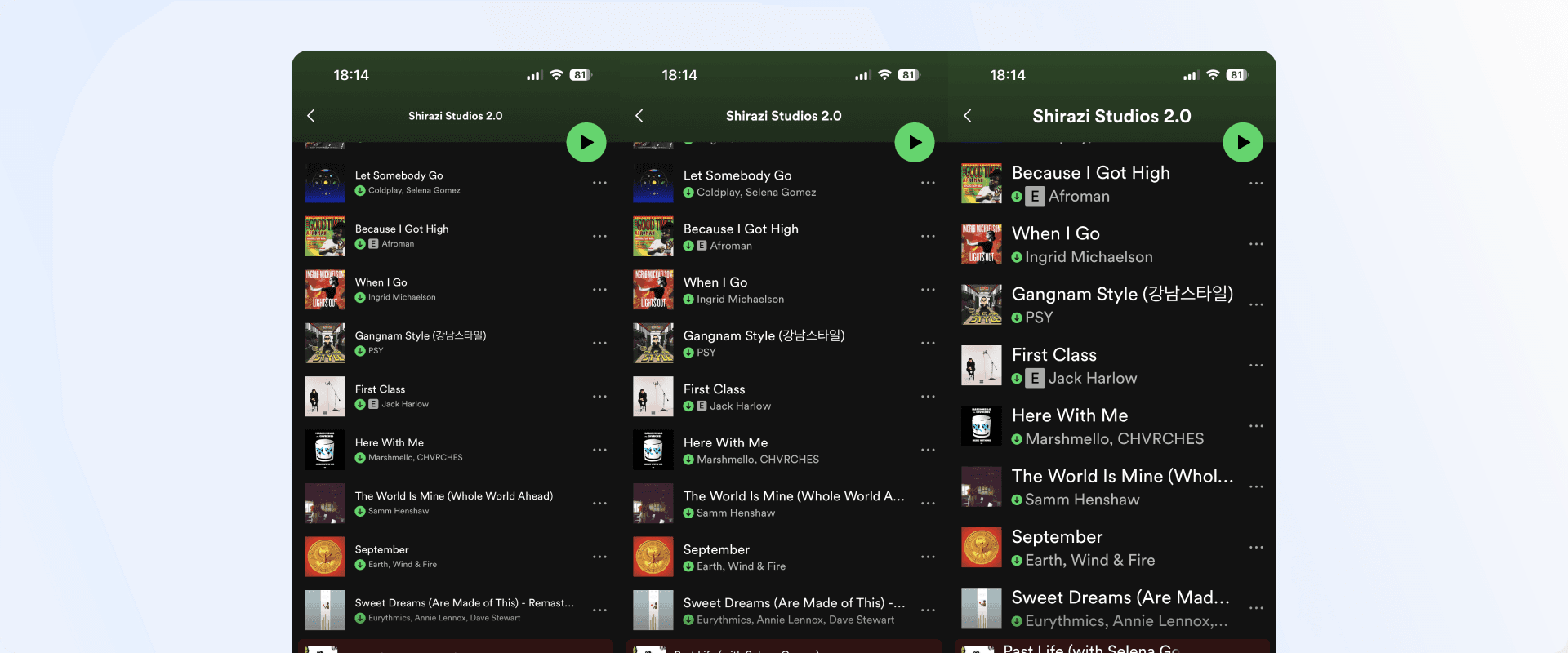Open more options for Let Somebody Go, left phone
The width and height of the screenshot is (1568, 653).
pos(599,183)
